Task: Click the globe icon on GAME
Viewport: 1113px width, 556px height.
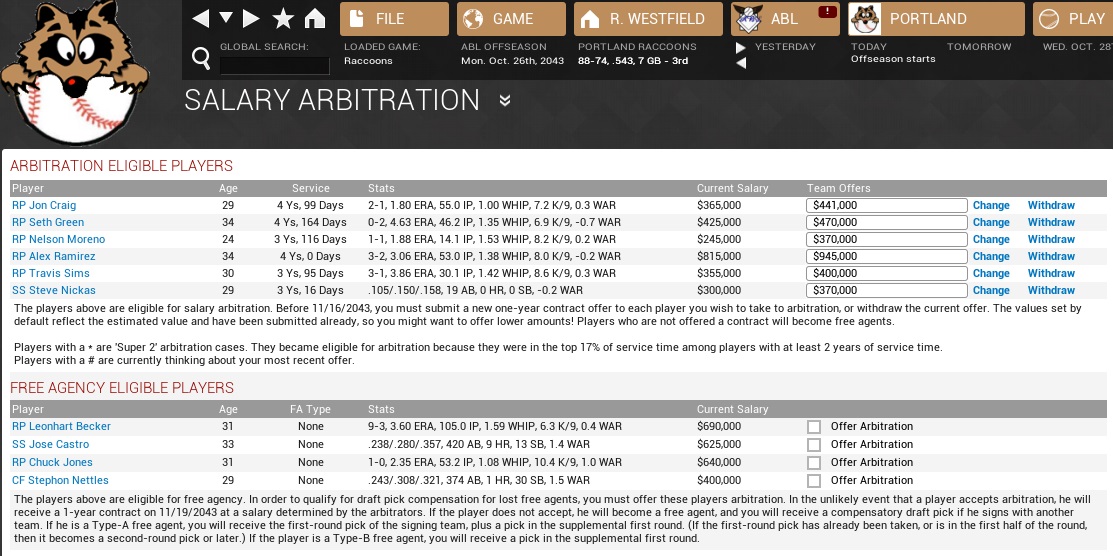Action: [x=473, y=19]
